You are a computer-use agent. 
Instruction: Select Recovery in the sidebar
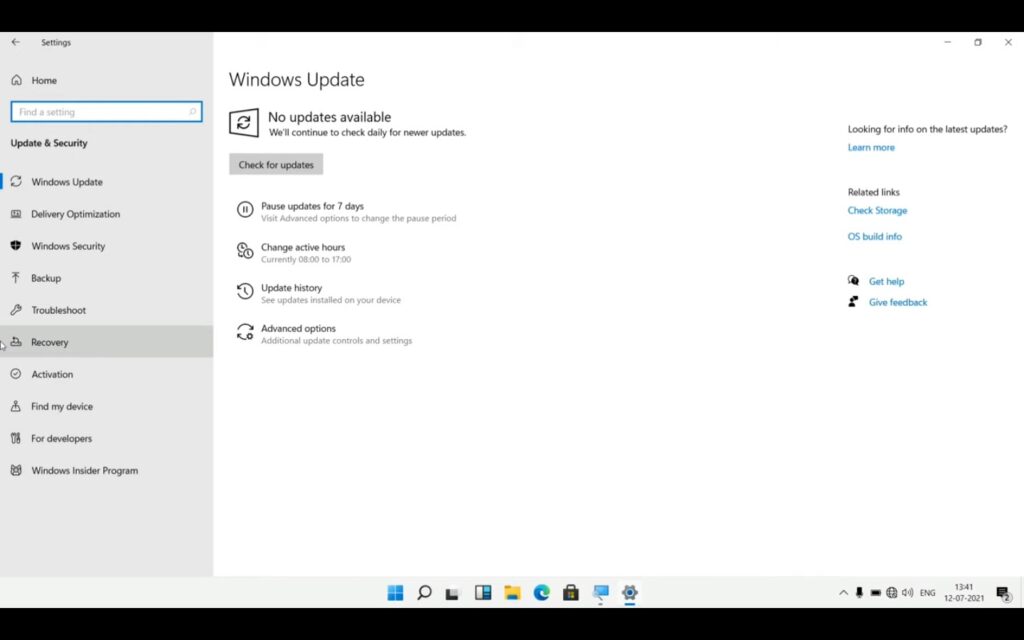(x=49, y=342)
